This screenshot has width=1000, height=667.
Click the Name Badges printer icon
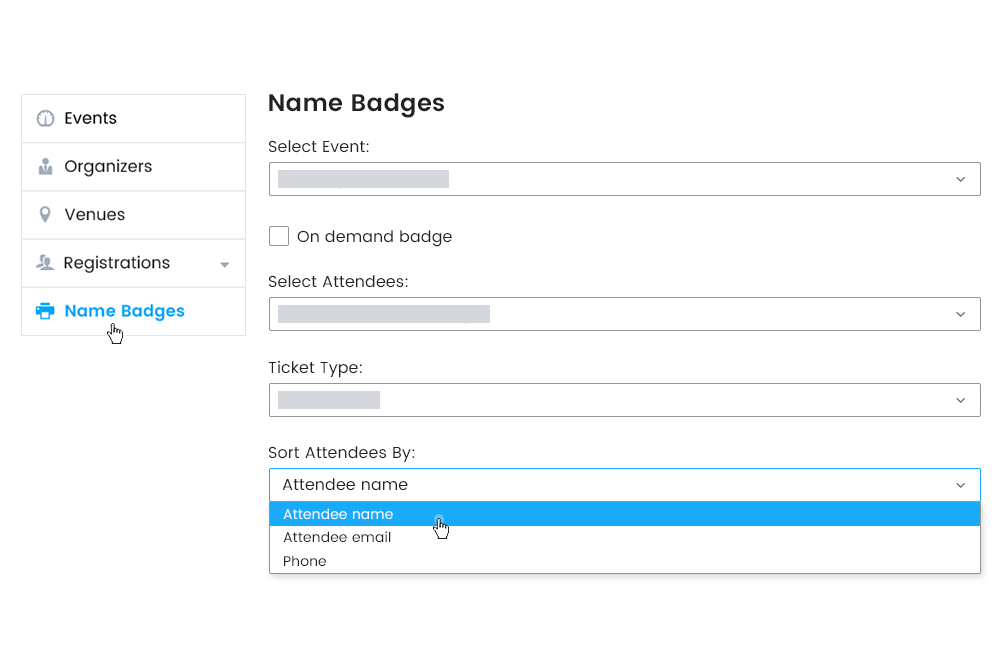45,310
